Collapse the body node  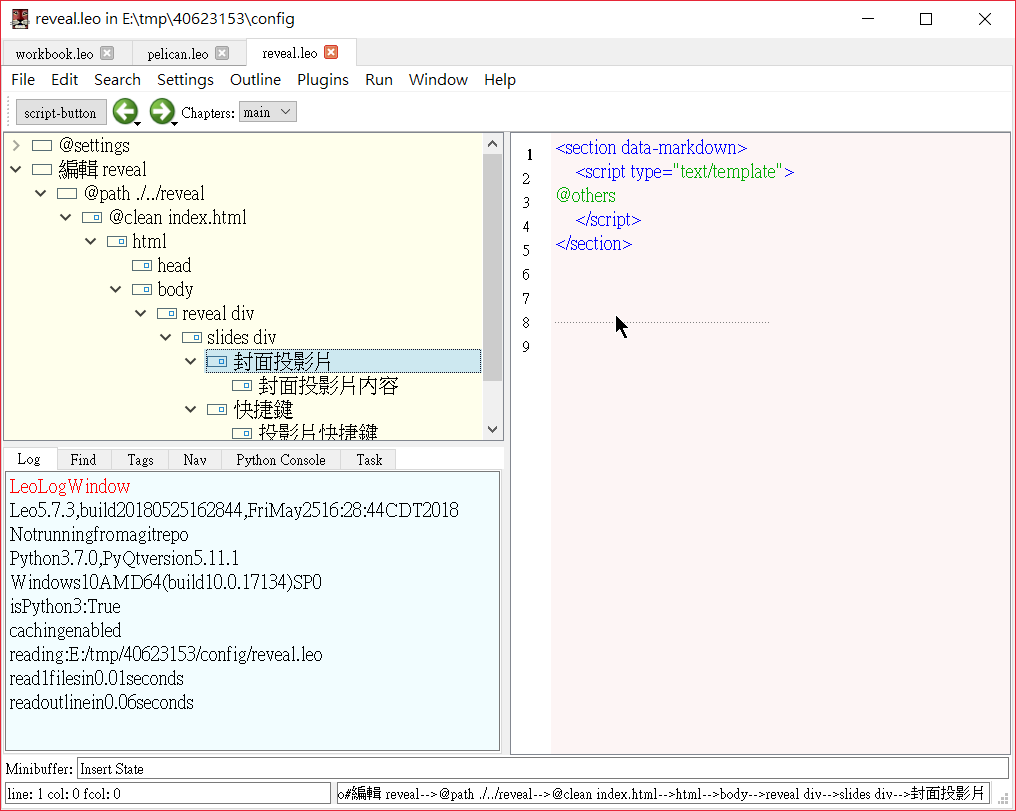(115, 290)
